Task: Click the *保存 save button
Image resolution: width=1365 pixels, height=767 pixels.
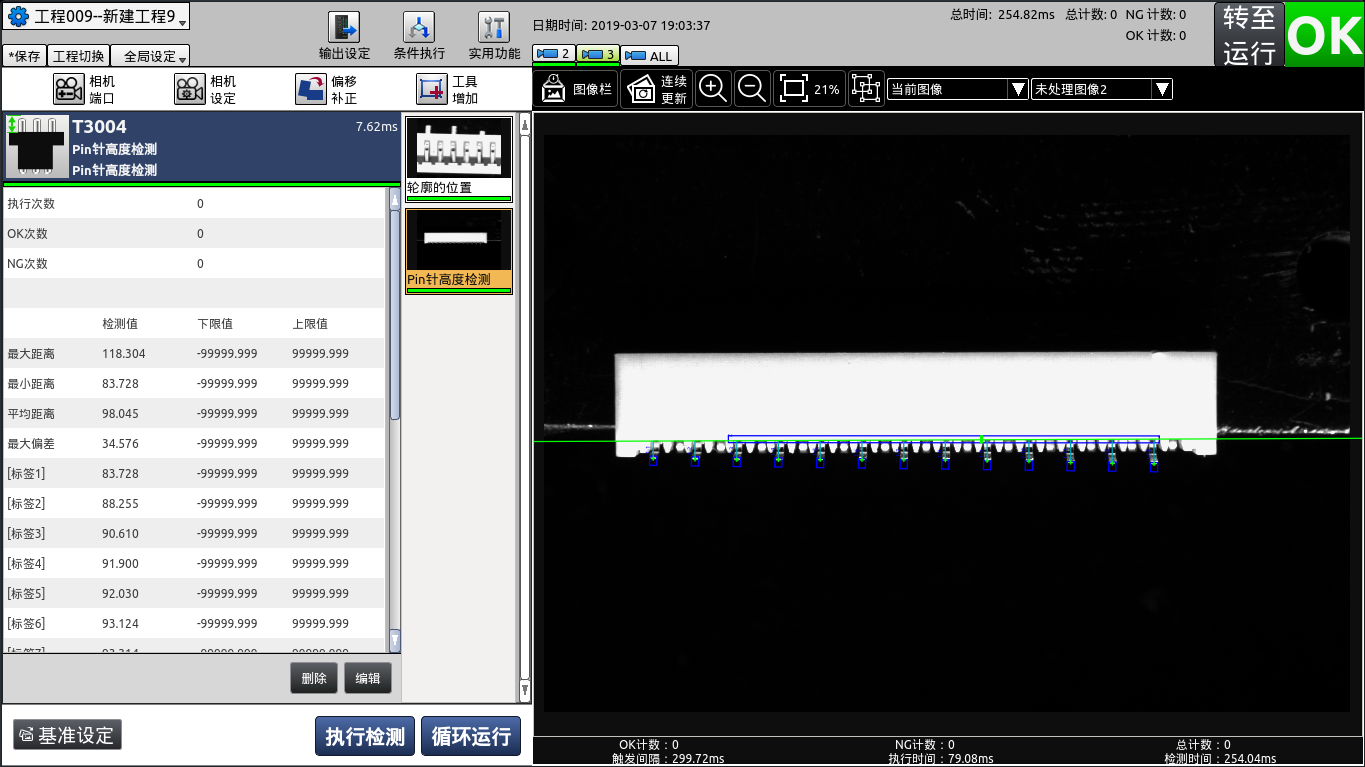Action: pos(25,56)
